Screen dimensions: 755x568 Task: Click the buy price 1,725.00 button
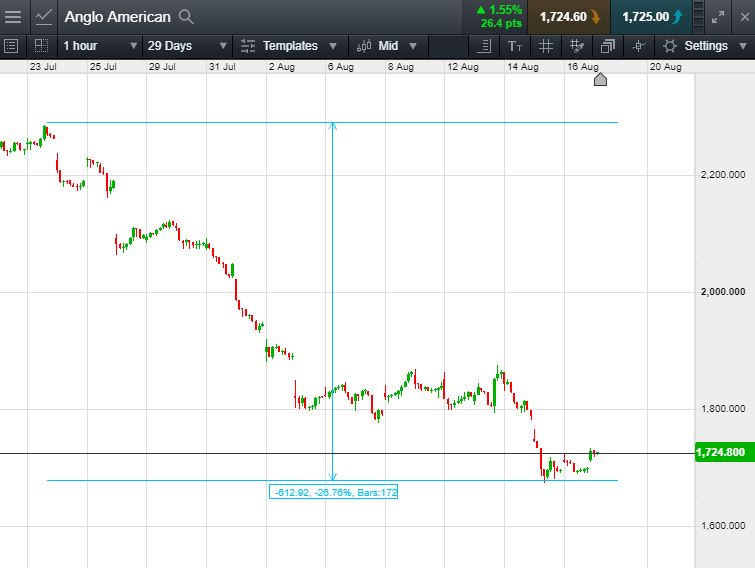coord(651,17)
